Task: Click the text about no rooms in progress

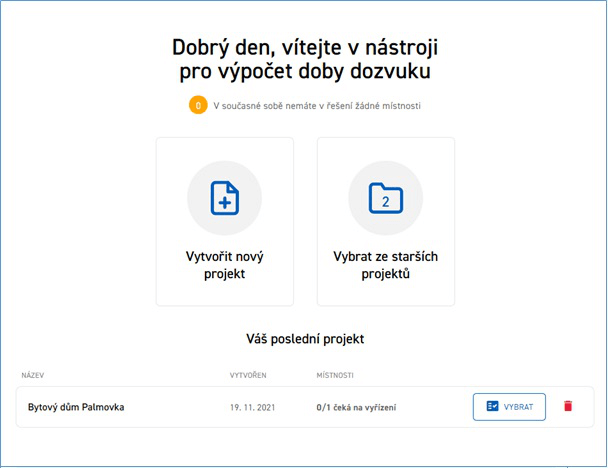Action: point(317,106)
